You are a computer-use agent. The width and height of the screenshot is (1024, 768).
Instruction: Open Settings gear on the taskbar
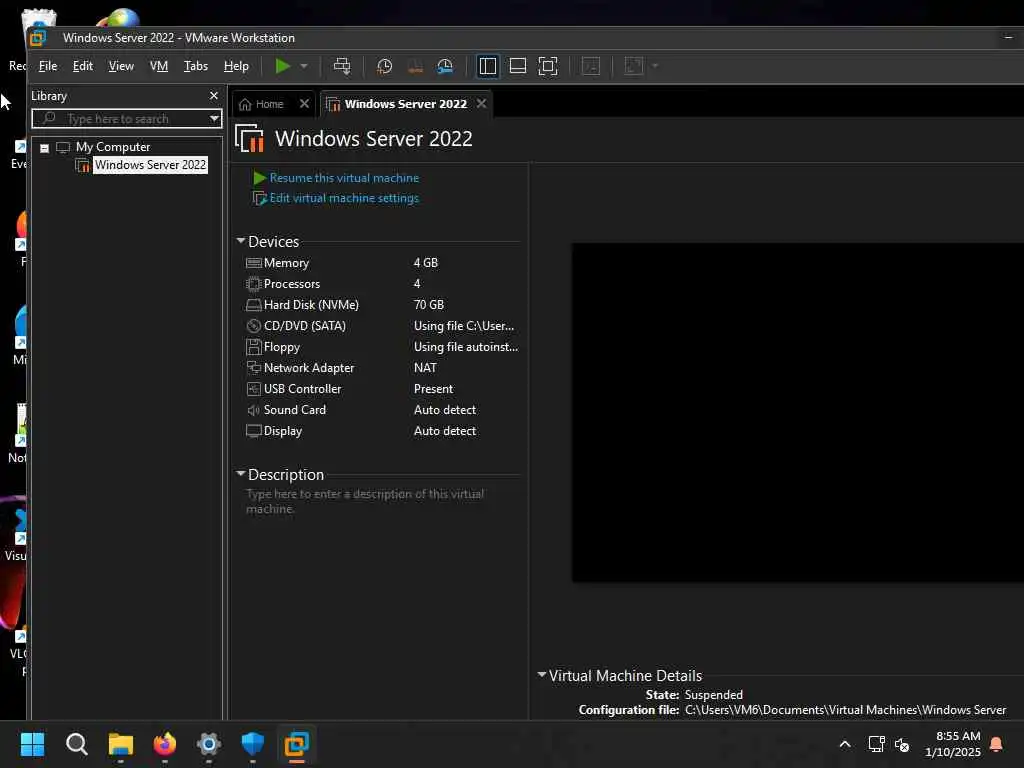tap(208, 744)
